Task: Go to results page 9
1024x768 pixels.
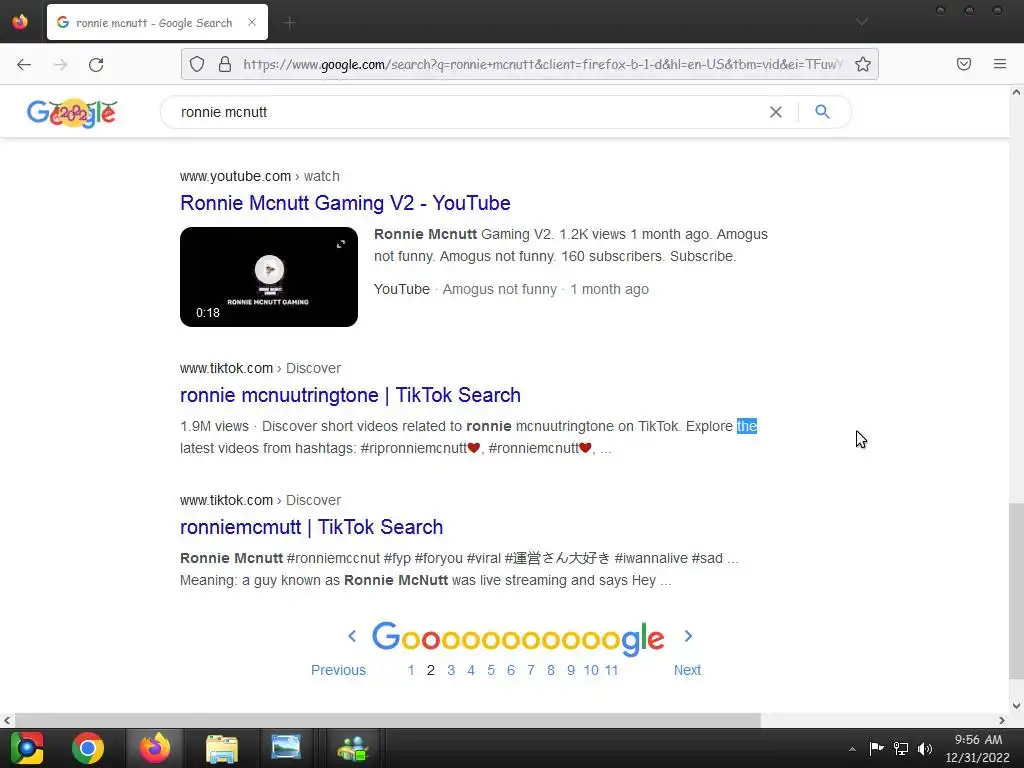Action: (571, 670)
